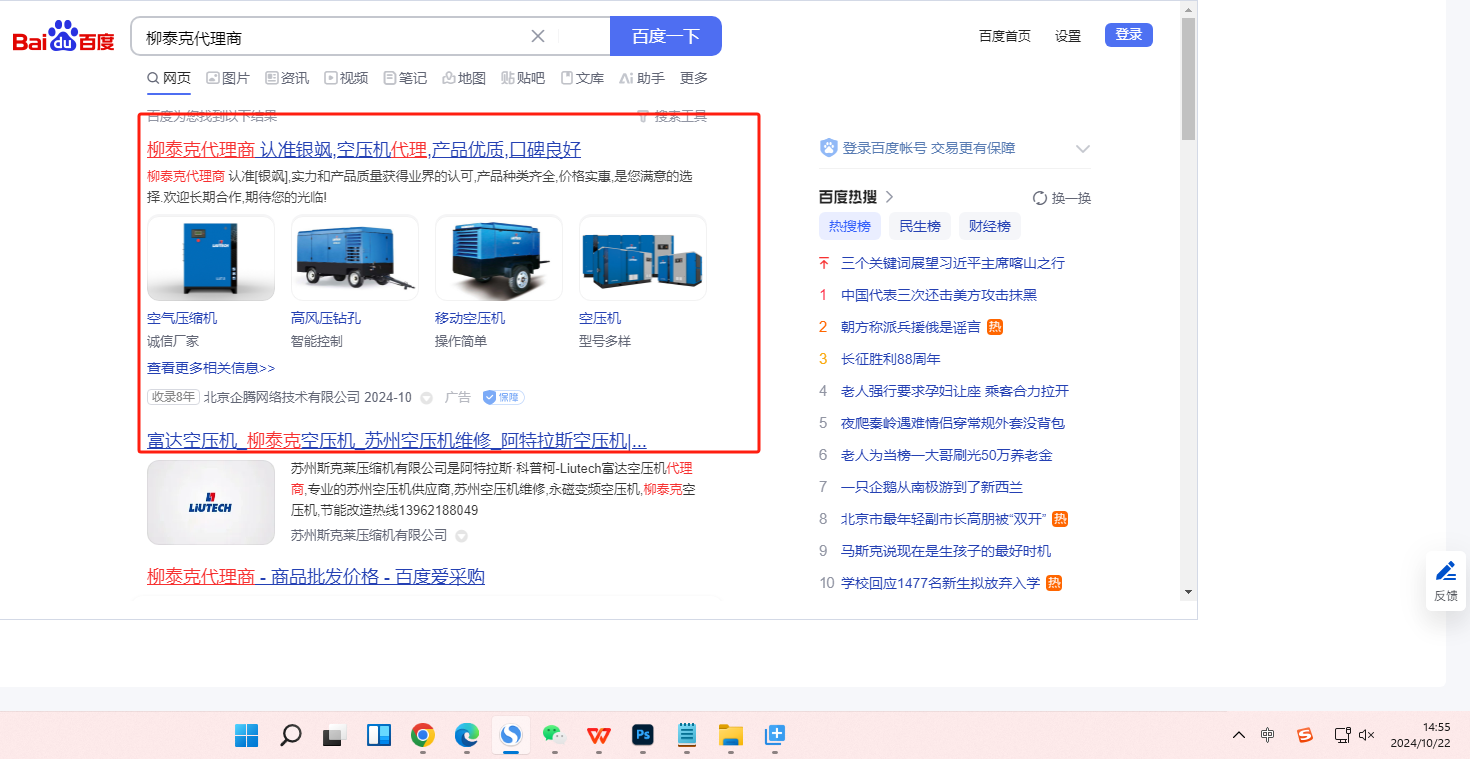The width and height of the screenshot is (1470, 759).
Task: Open Windows taskbar search
Action: [x=291, y=736]
